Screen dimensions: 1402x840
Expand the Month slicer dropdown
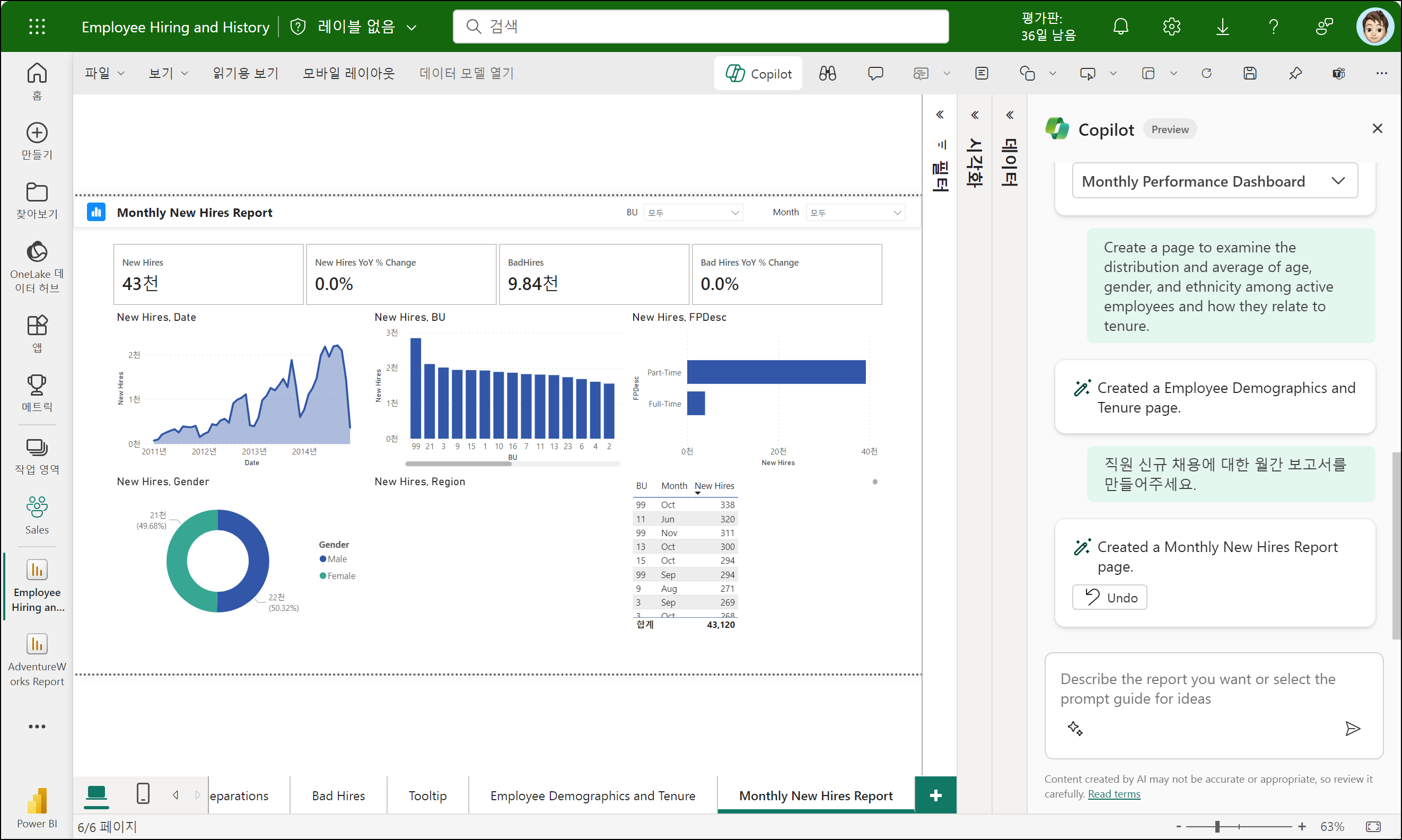[897, 213]
